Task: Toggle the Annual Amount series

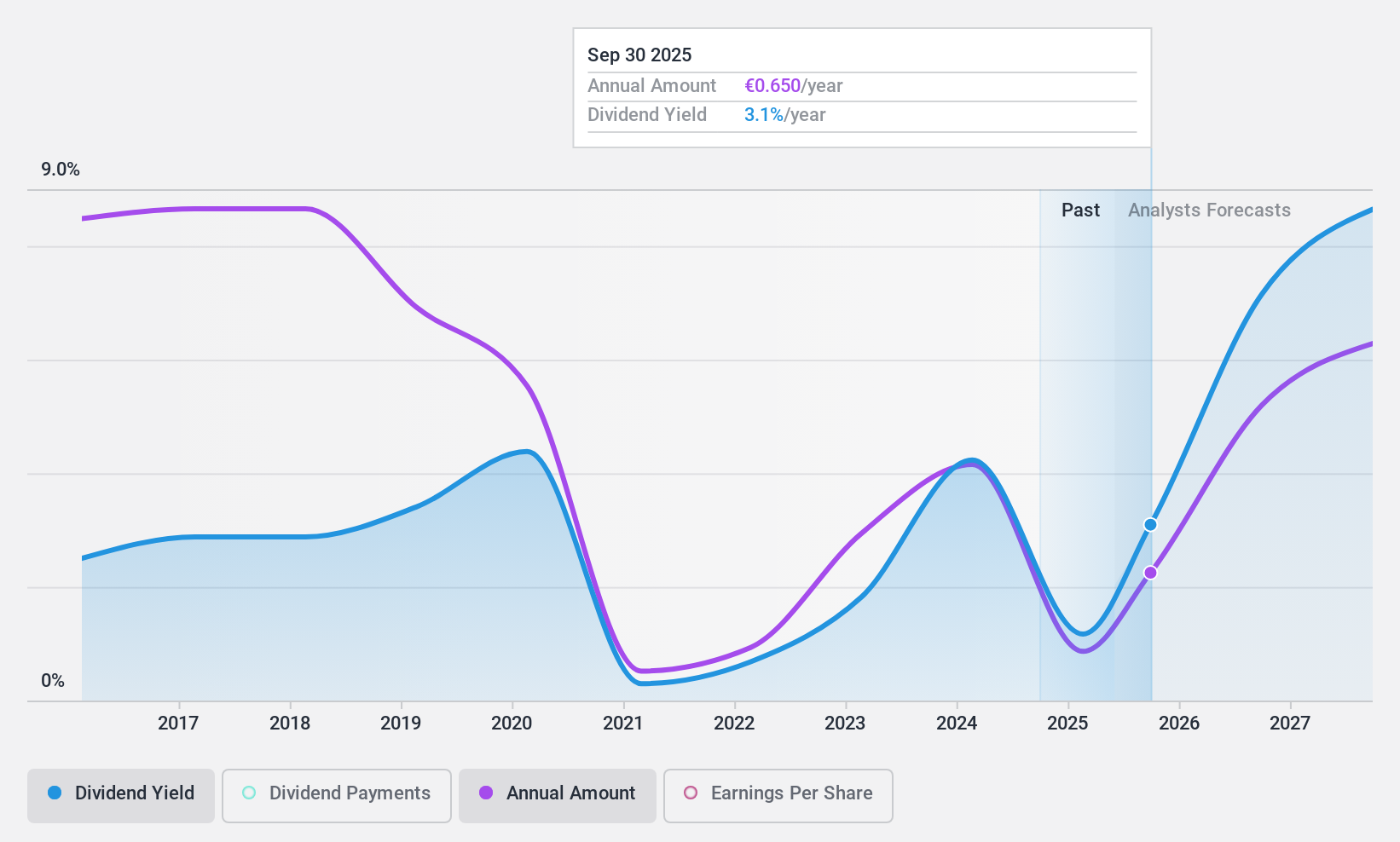Action: coord(558,796)
